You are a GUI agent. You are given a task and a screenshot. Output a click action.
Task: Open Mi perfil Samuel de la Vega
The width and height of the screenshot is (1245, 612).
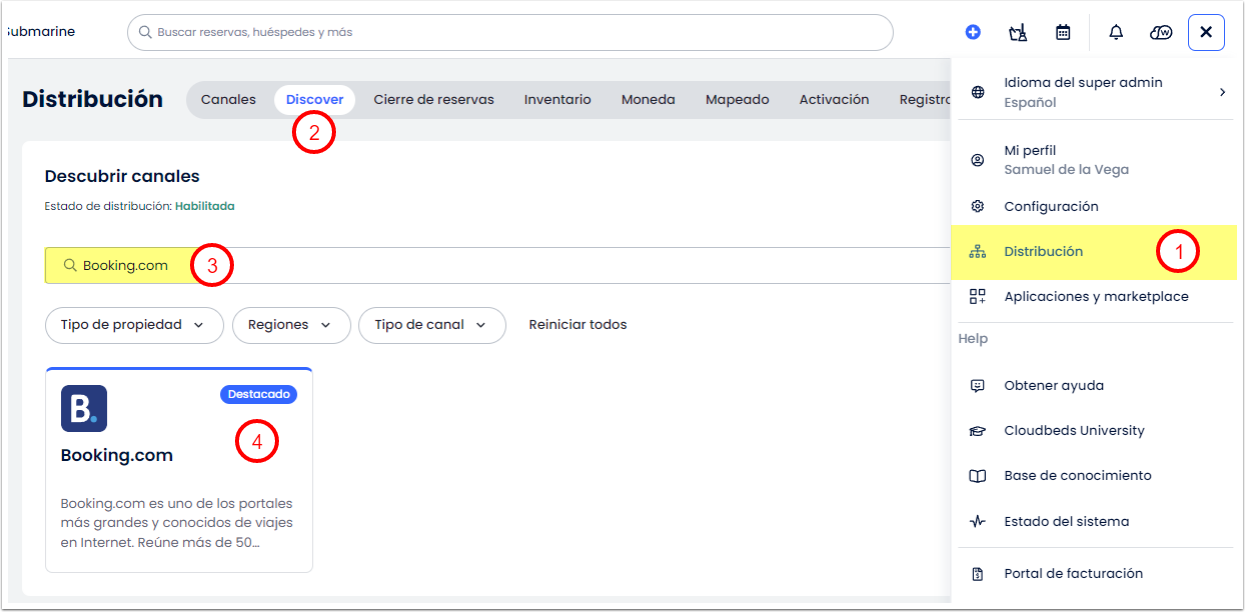click(x=1095, y=160)
